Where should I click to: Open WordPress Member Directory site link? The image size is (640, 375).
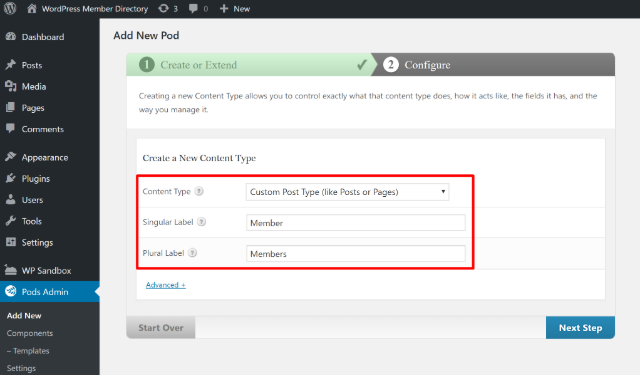[x=95, y=9]
